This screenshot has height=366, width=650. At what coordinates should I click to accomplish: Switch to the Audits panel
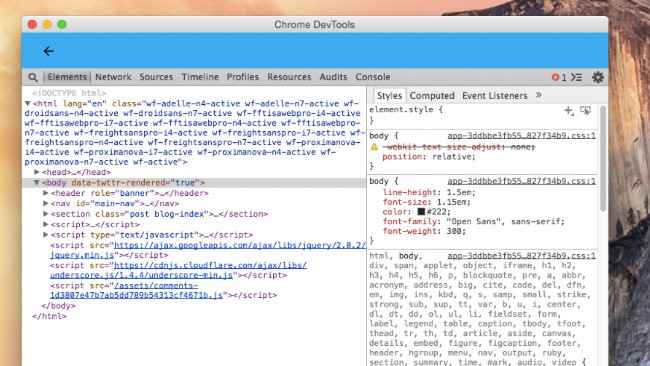tap(333, 77)
